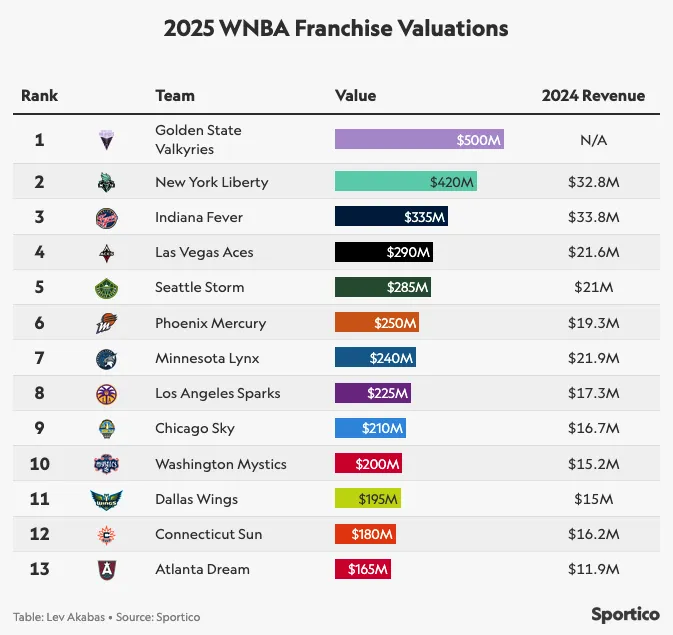Select the Indiana Fever team logo
673x635 pixels.
click(106, 217)
